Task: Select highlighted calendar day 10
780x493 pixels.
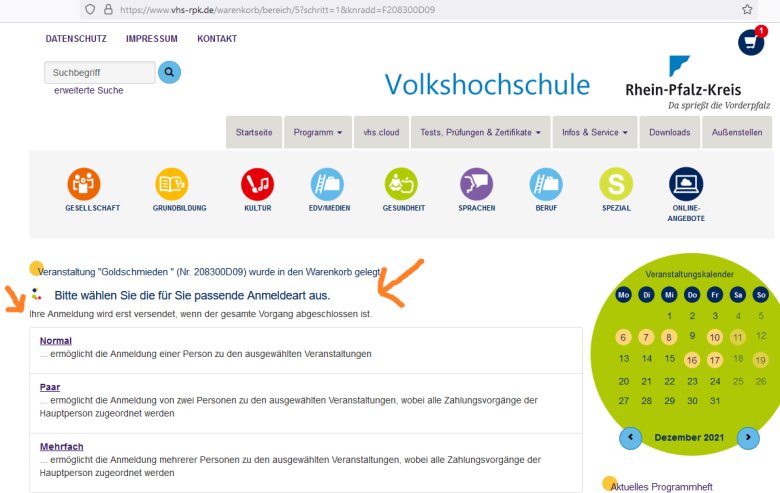Action: [715, 337]
